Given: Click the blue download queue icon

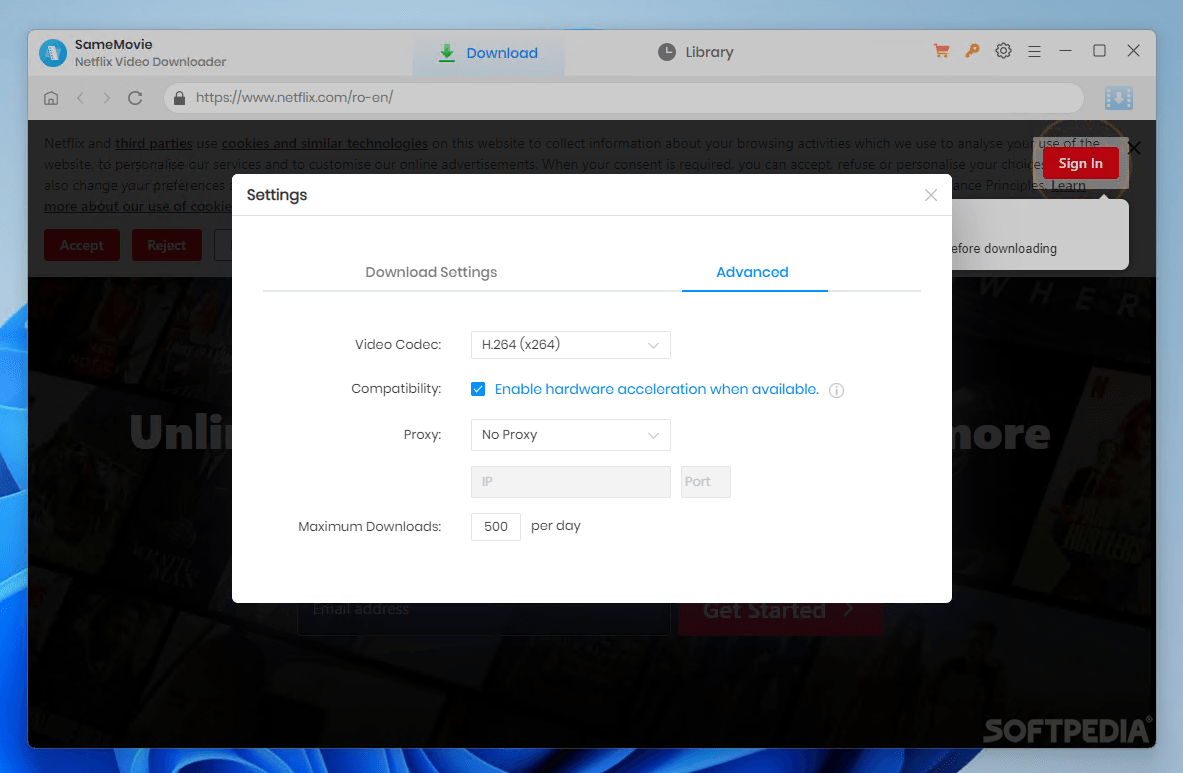Looking at the screenshot, I should [1119, 98].
